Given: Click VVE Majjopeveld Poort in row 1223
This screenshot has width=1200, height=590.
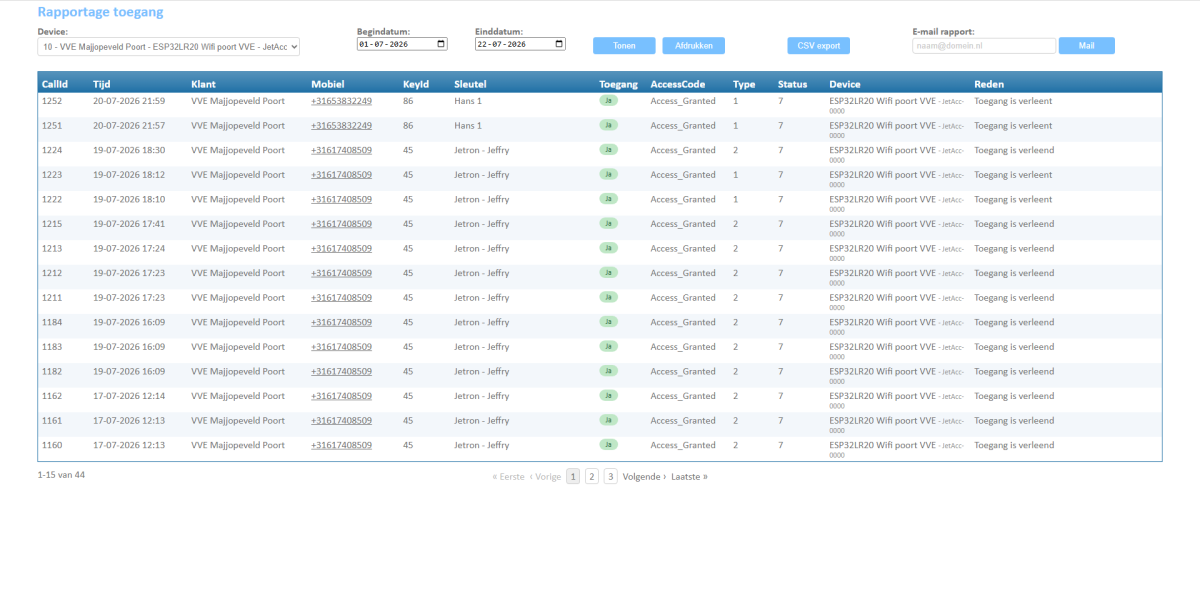Looking at the screenshot, I should pyautogui.click(x=238, y=175).
